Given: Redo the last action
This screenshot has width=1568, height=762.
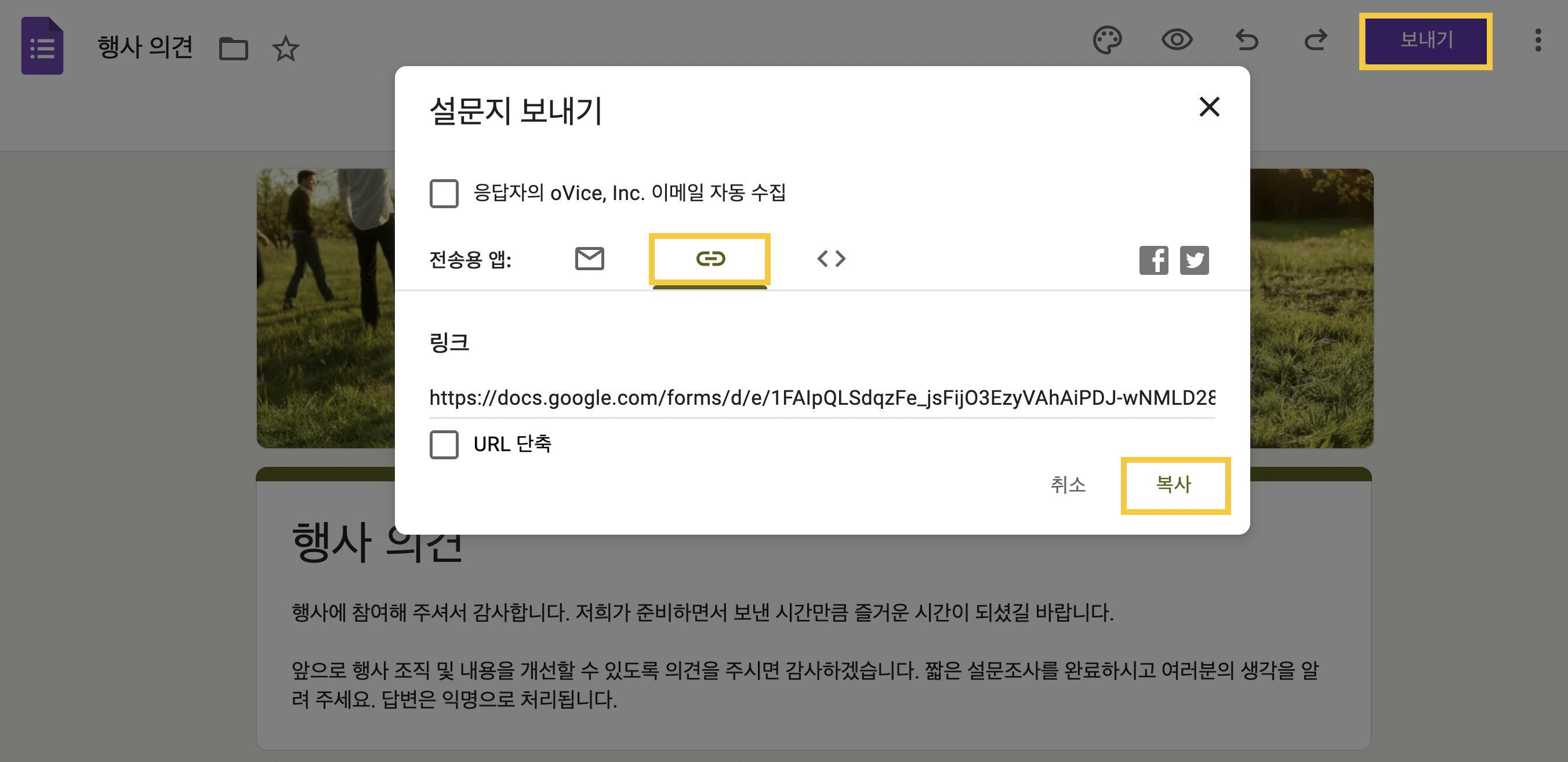Looking at the screenshot, I should (1315, 40).
